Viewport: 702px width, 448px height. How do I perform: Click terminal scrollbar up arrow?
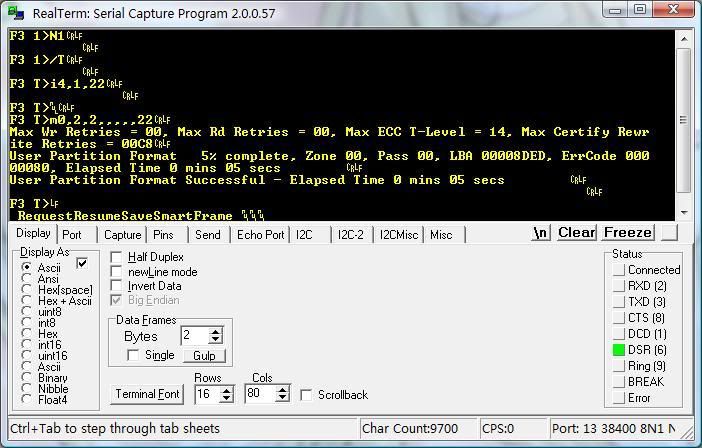pyautogui.click(x=684, y=39)
